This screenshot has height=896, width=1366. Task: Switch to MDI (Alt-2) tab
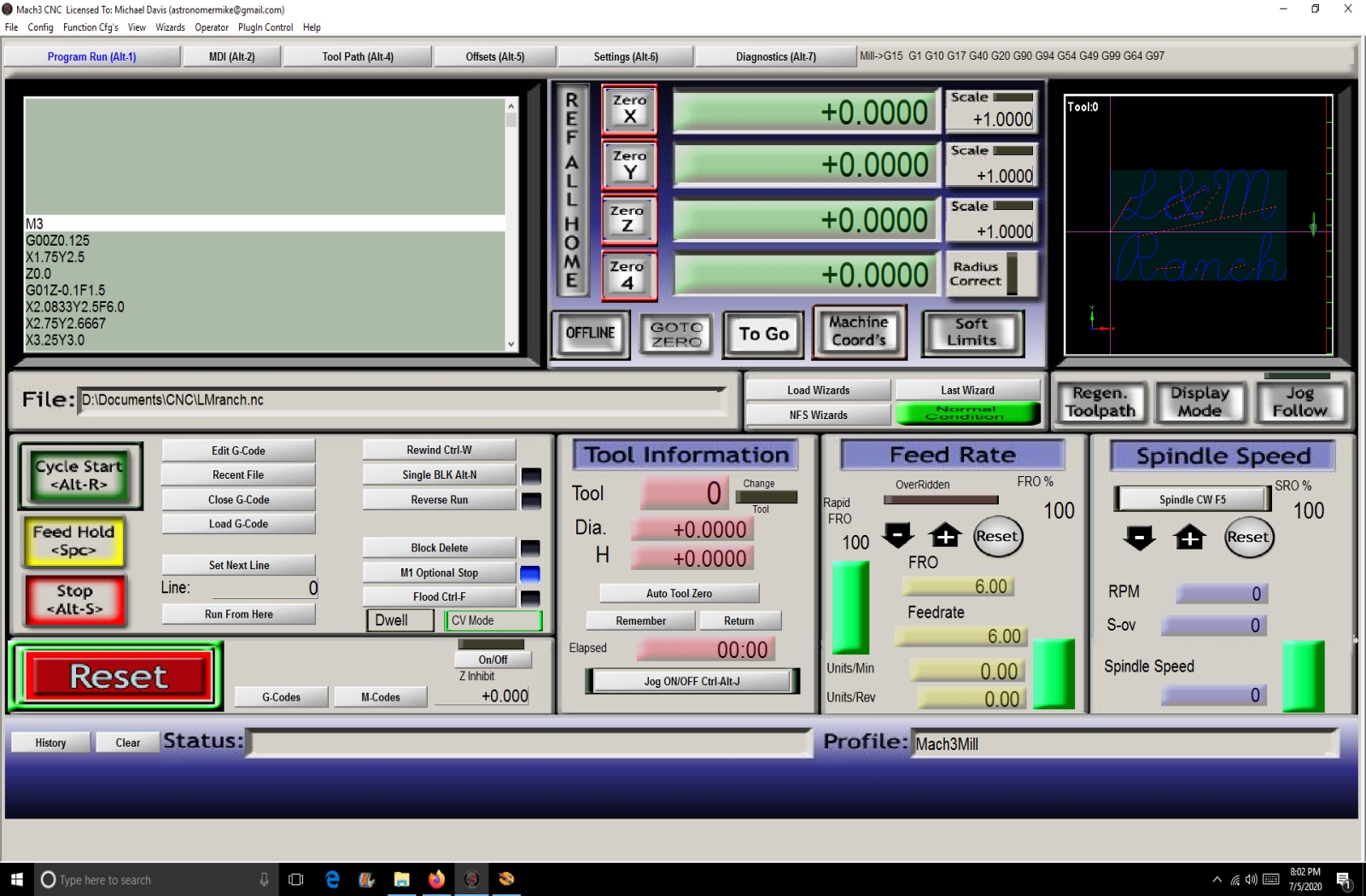(231, 56)
